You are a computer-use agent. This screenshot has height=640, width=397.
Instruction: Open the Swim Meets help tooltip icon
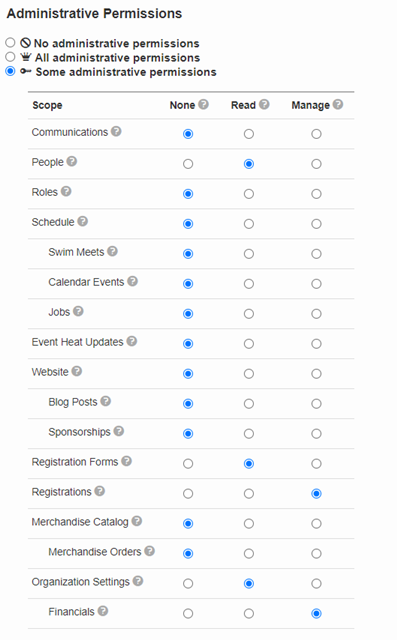[113, 251]
